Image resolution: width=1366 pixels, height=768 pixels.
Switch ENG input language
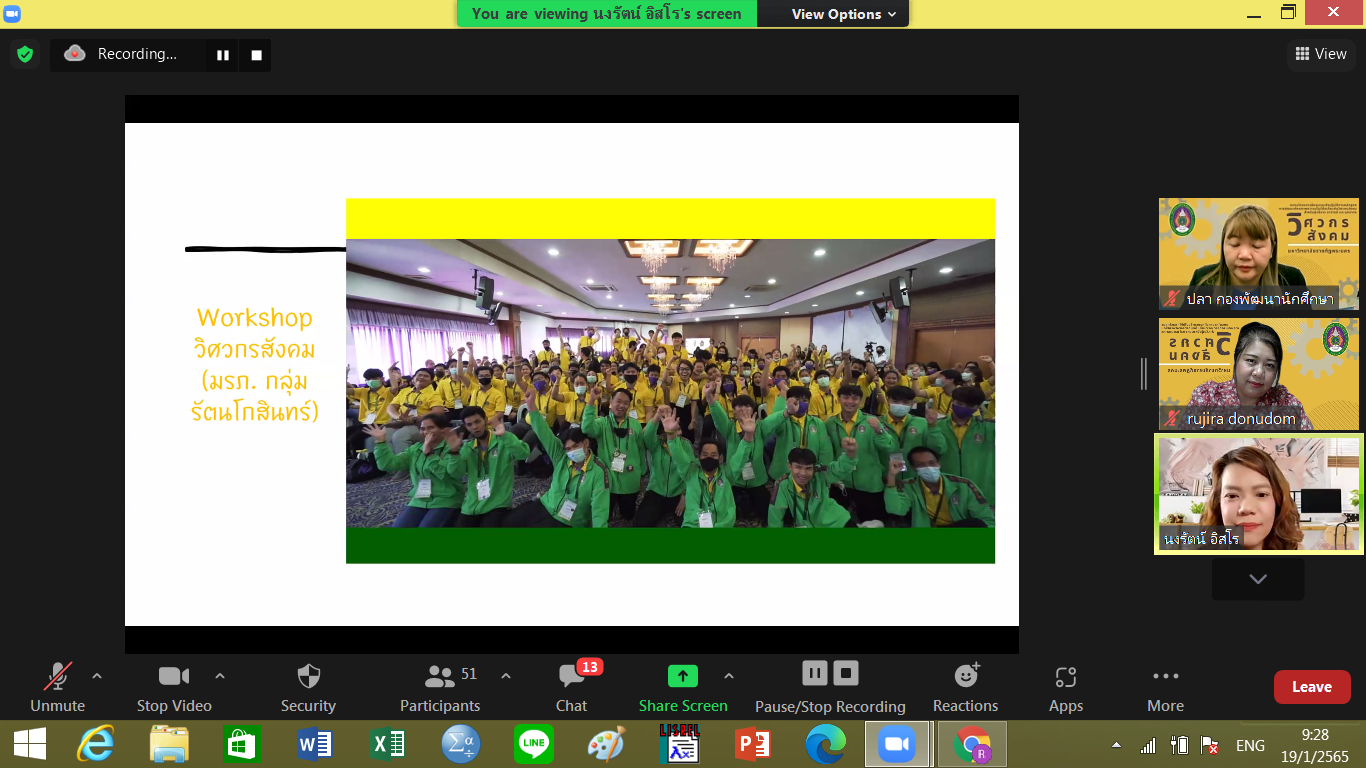(x=1250, y=745)
